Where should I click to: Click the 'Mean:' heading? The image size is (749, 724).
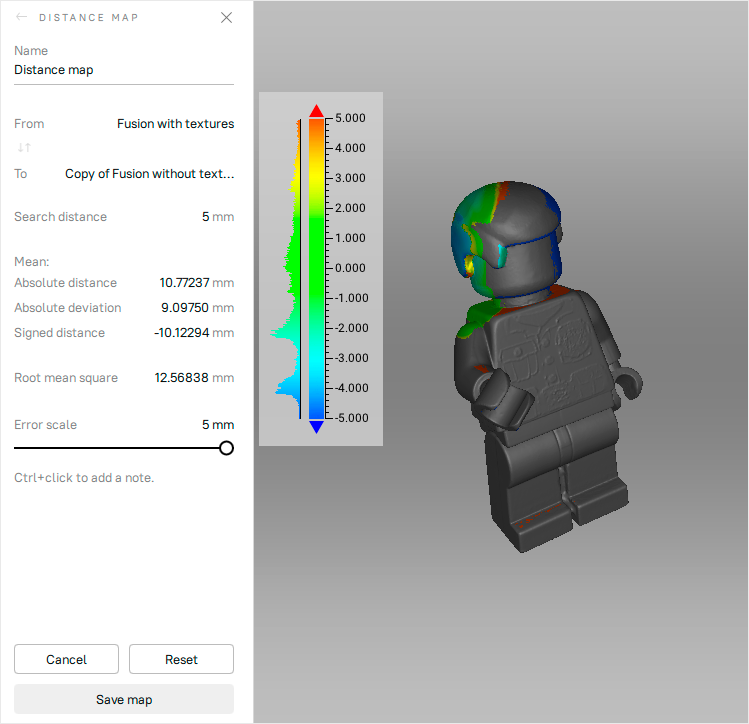32,262
